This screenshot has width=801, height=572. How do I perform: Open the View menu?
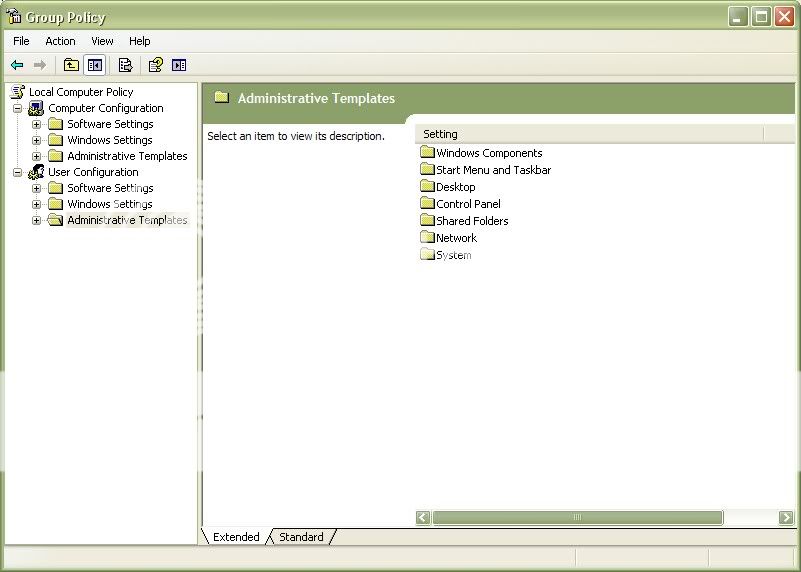(x=102, y=41)
